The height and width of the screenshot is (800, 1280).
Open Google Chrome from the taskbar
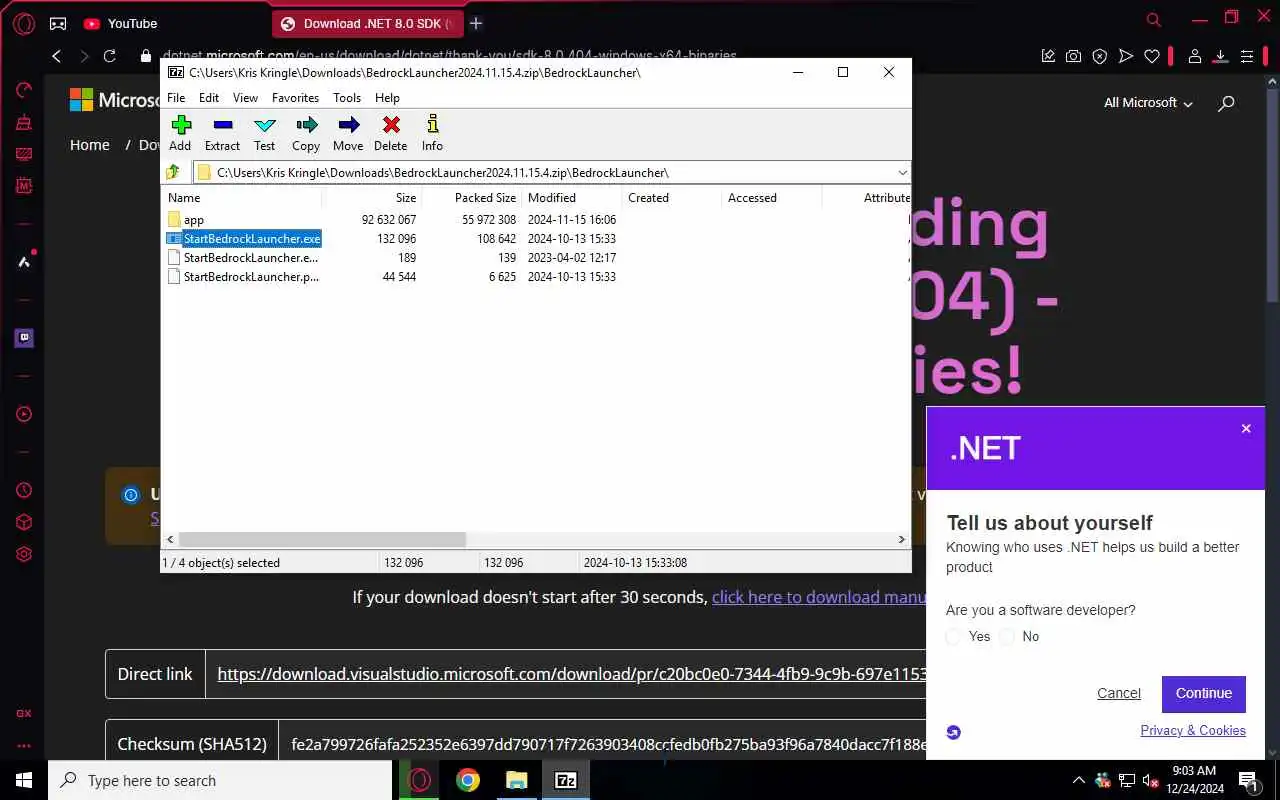(468, 781)
